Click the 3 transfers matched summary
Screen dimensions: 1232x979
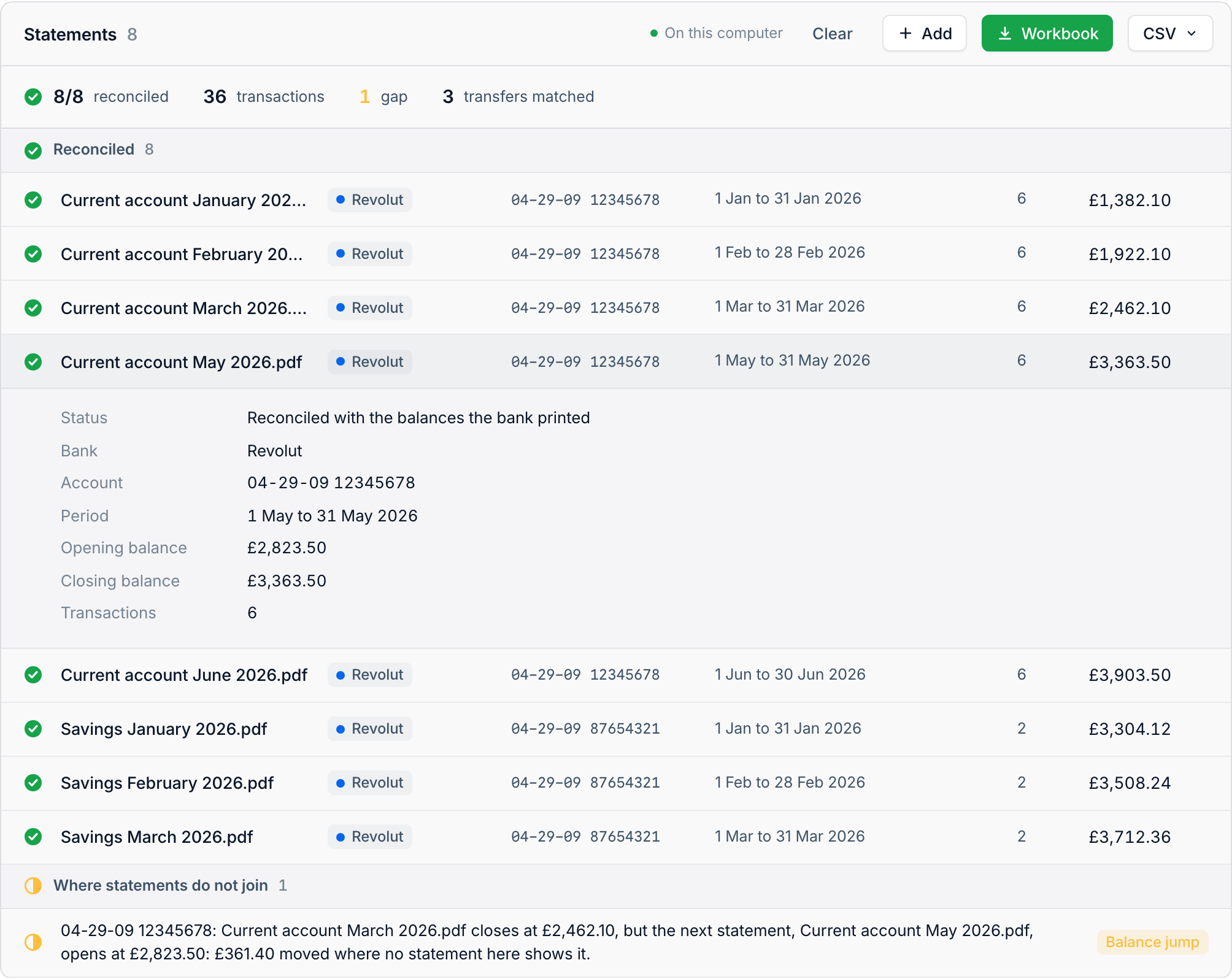pos(518,97)
